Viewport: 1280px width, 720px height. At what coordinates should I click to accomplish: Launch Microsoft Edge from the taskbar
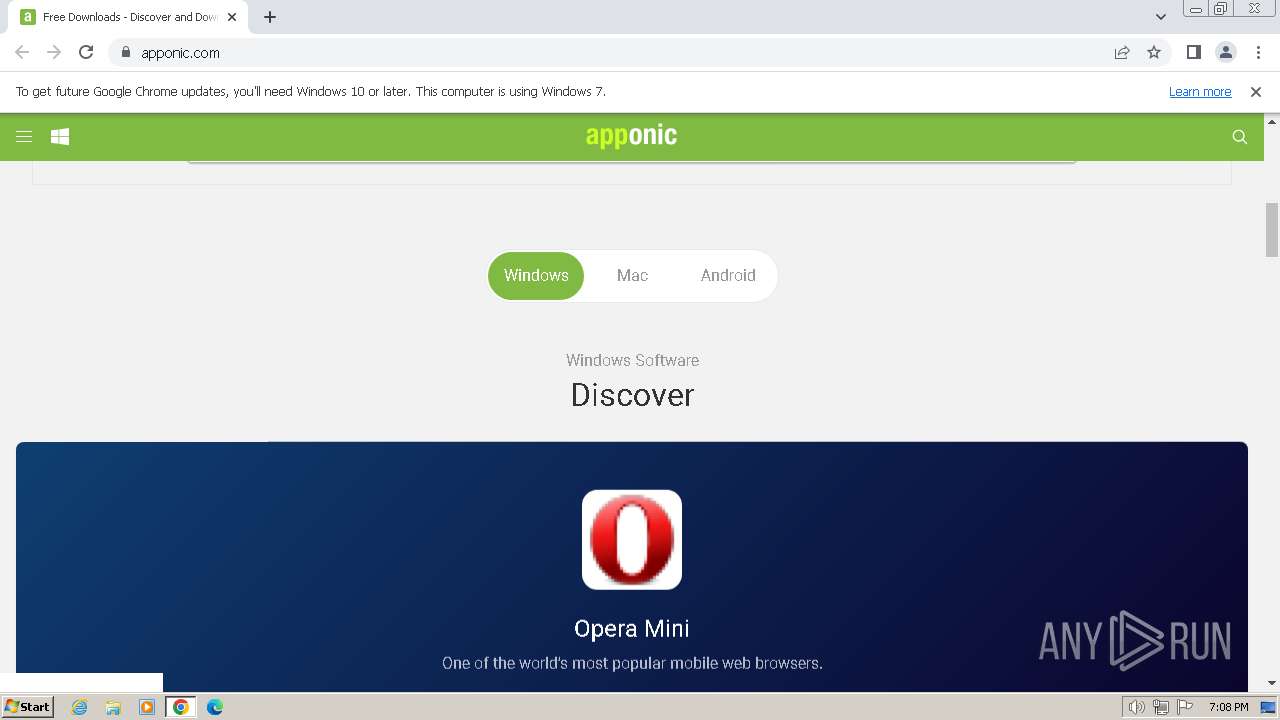pos(215,707)
